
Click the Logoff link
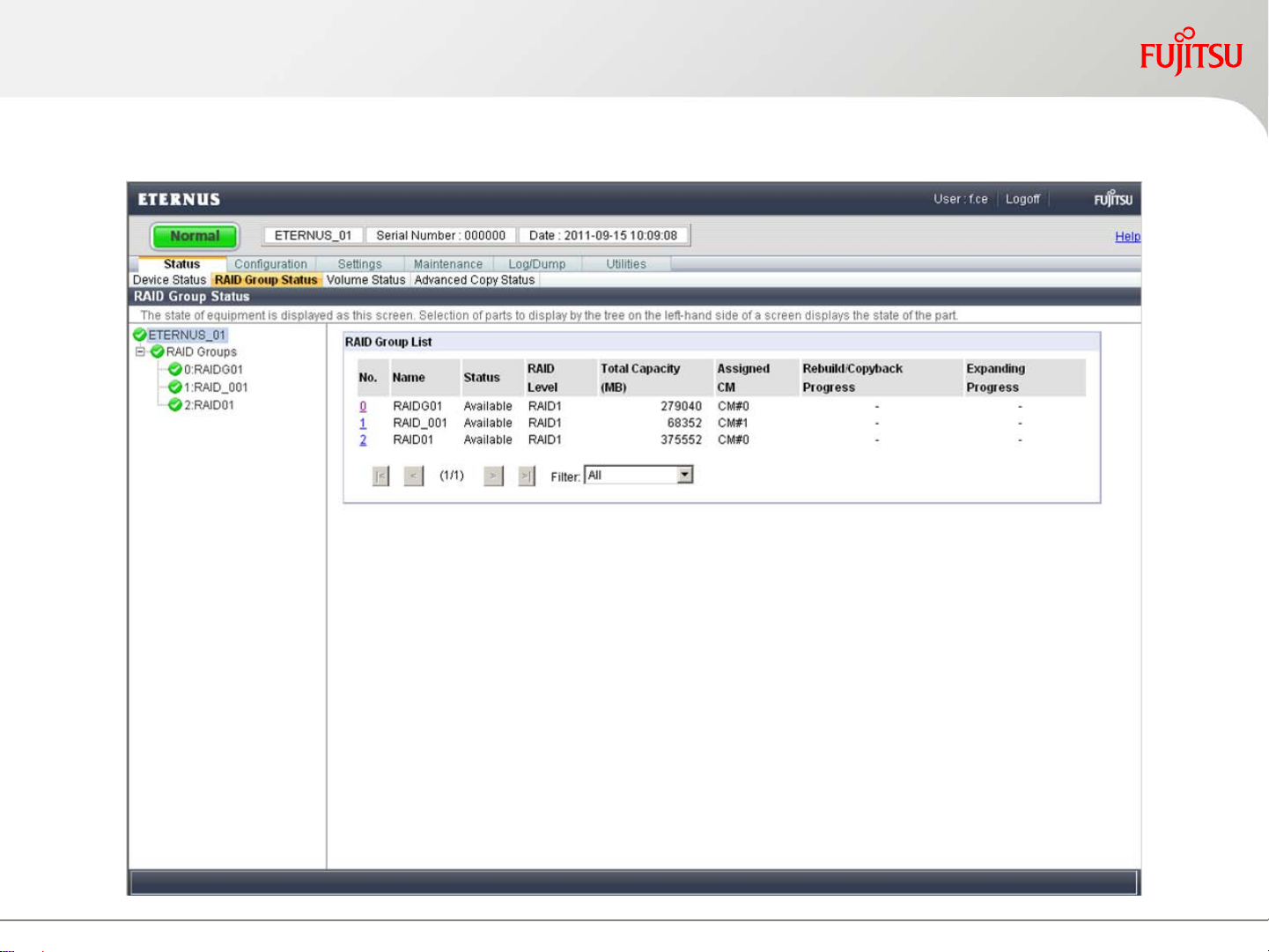(1022, 199)
